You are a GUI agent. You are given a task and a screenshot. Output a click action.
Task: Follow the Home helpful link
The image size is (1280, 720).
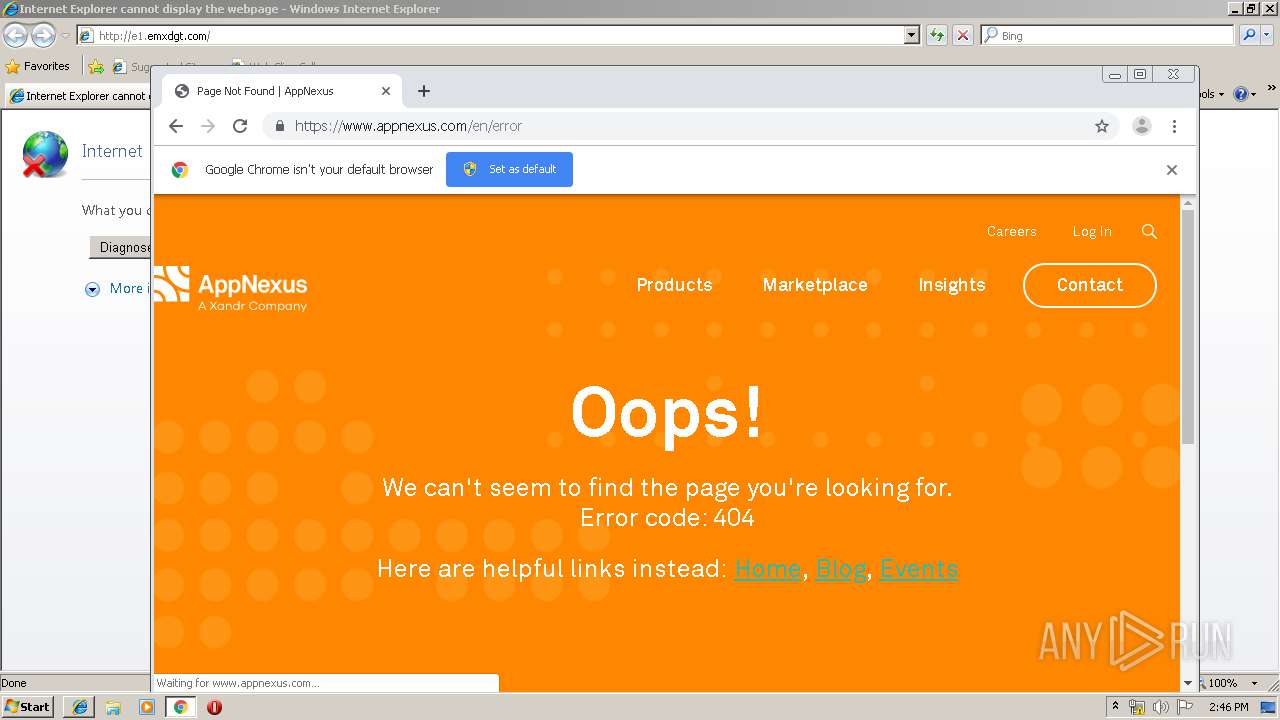point(767,569)
